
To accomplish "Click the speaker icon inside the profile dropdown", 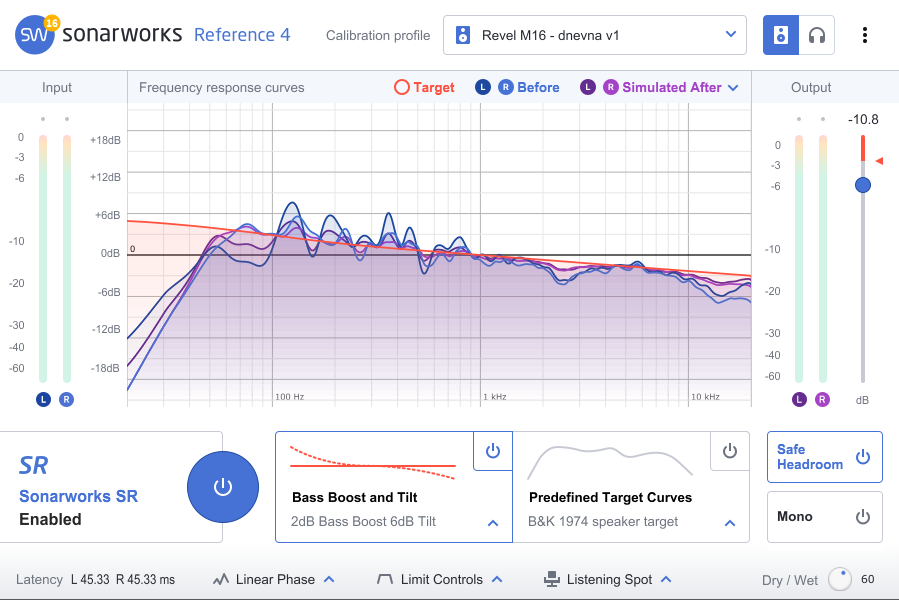I will pos(463,35).
